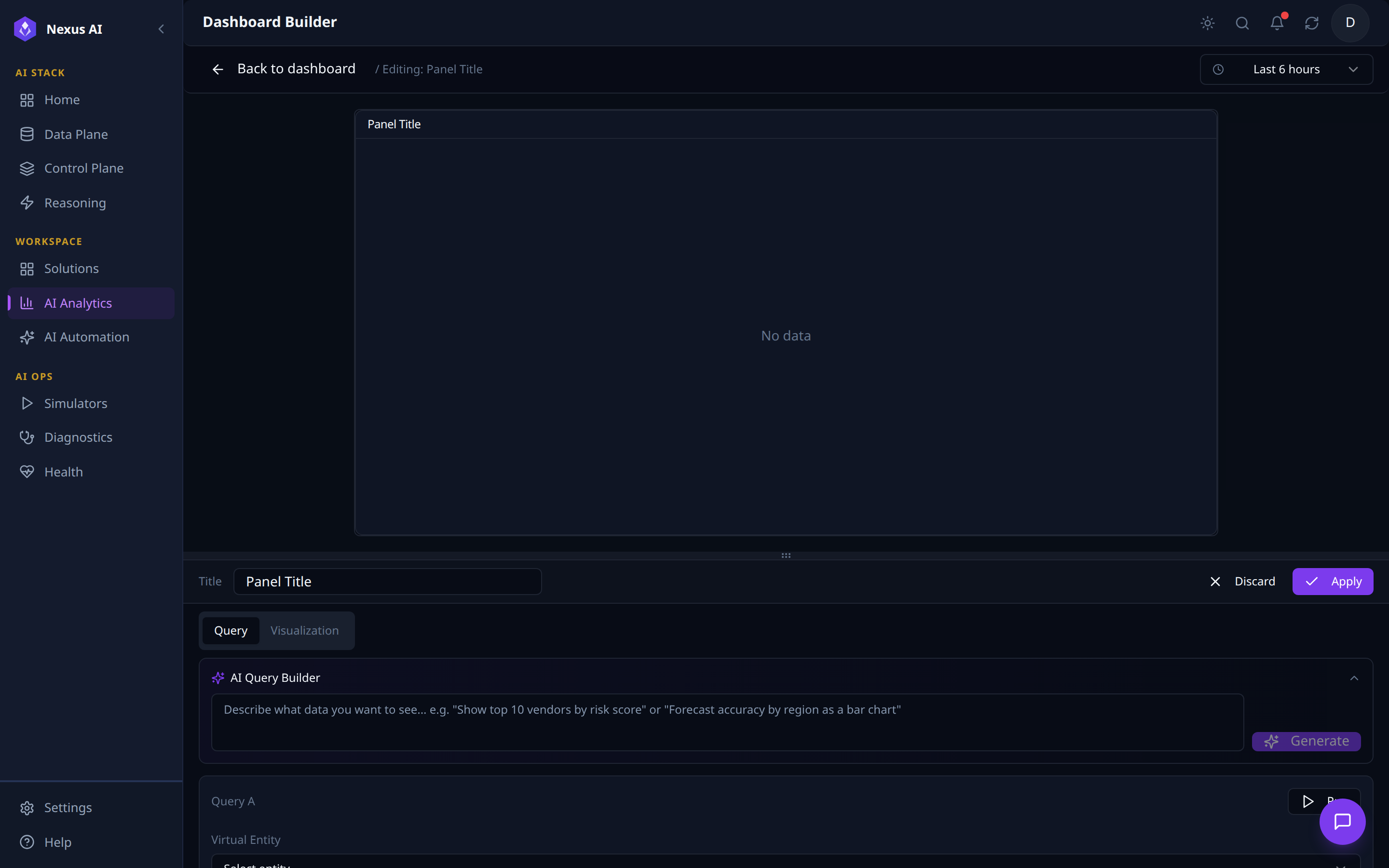
Task: Click the Back to dashboard link
Action: [296, 69]
